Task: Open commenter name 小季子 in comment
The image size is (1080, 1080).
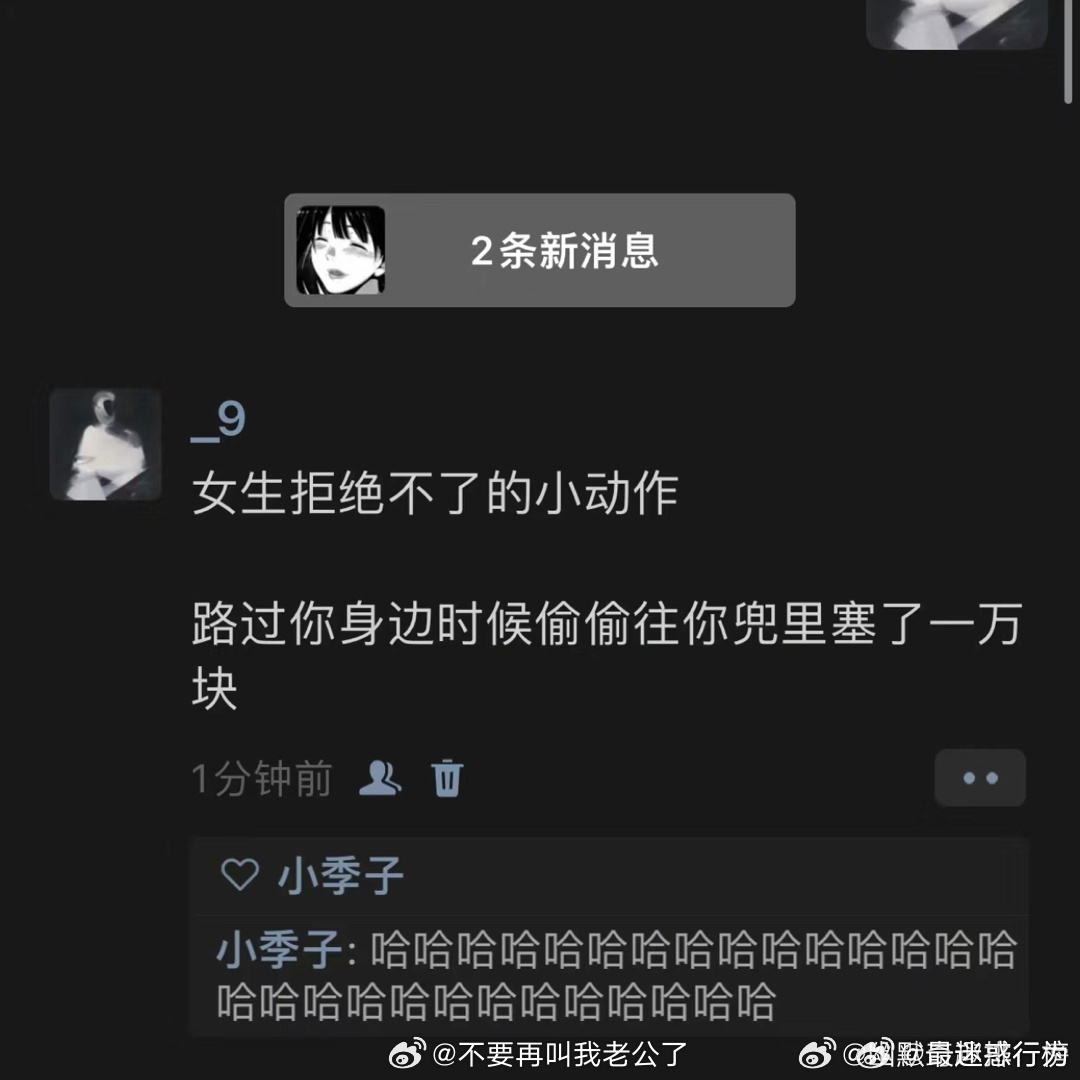Action: 280,950
